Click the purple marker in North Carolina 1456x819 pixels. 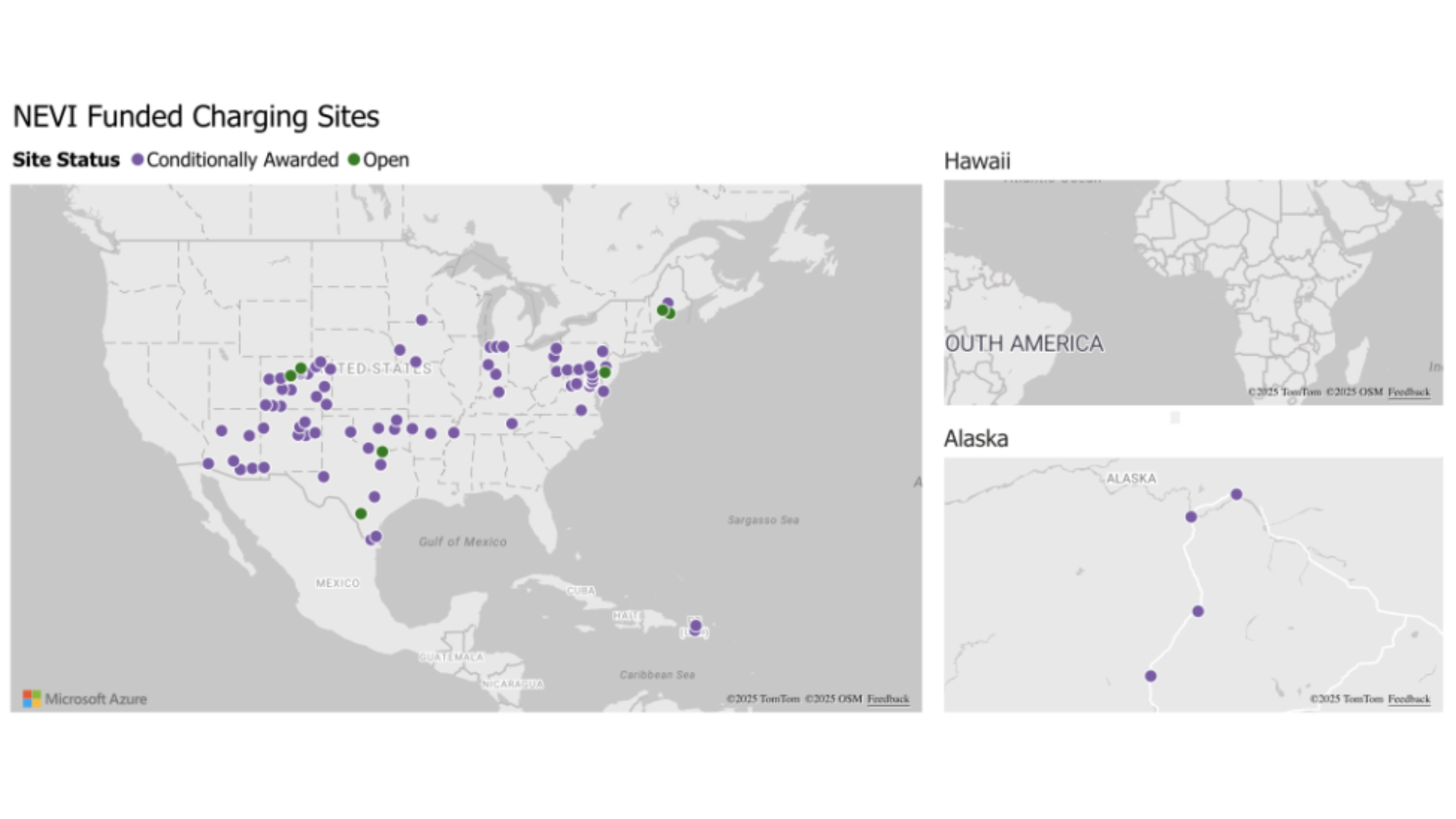pyautogui.click(x=581, y=410)
